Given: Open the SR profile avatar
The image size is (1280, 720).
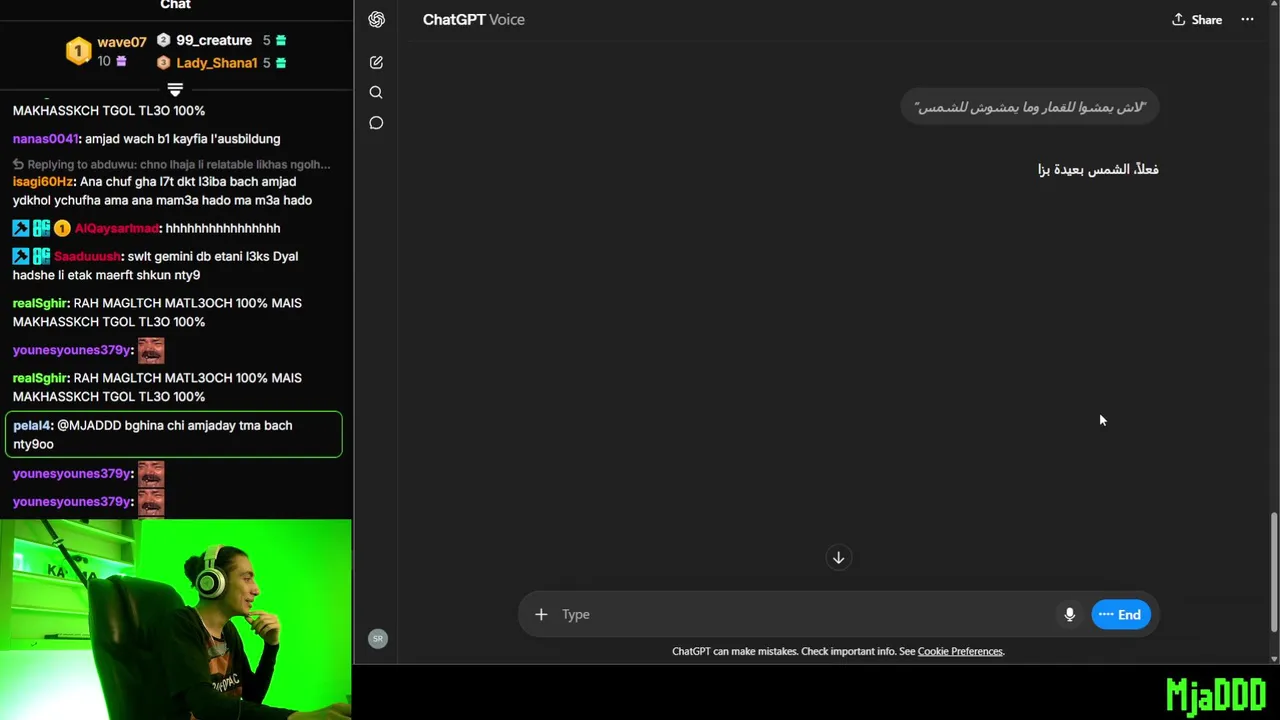Looking at the screenshot, I should coord(378,638).
